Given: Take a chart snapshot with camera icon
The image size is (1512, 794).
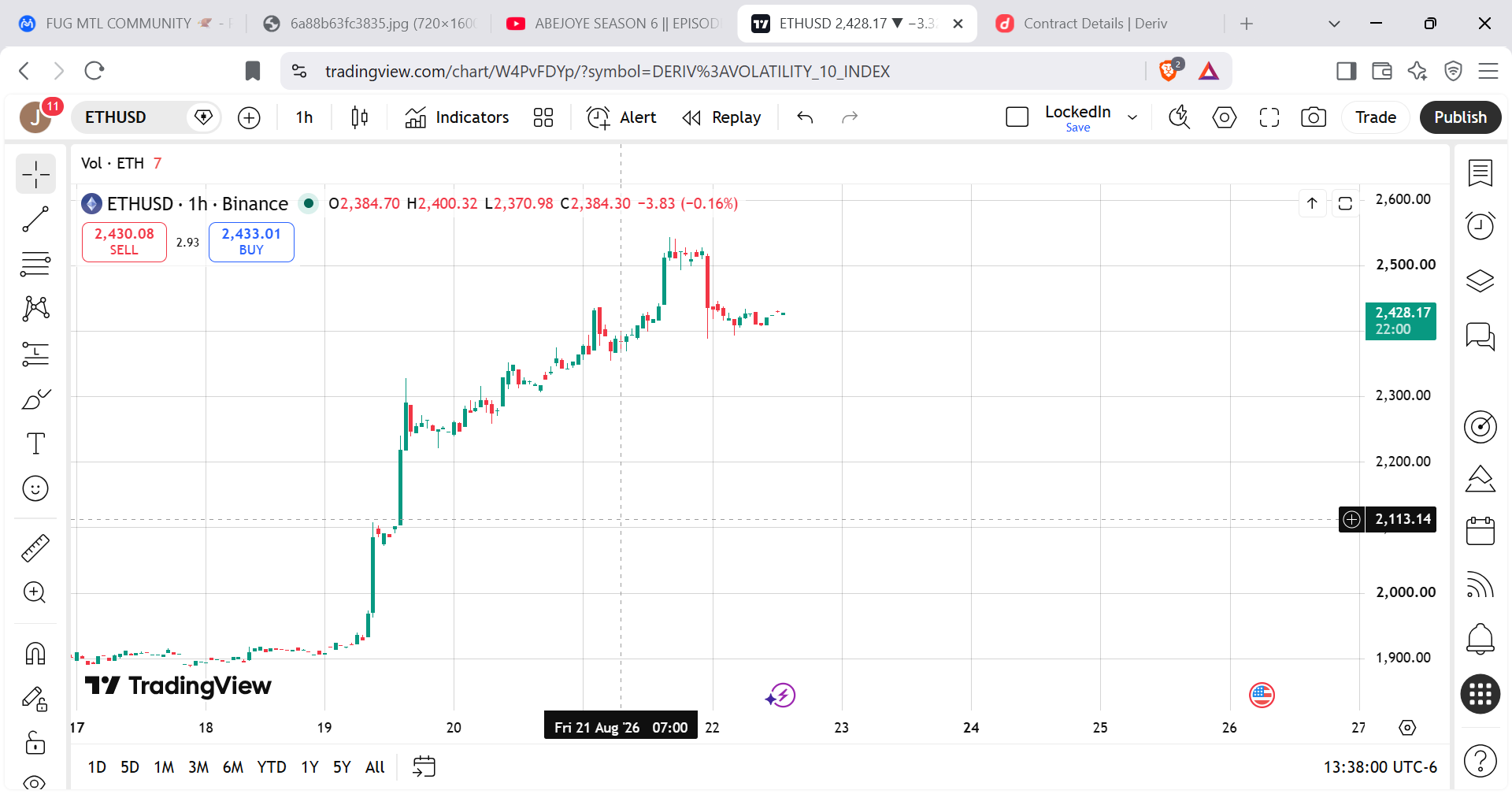Looking at the screenshot, I should point(1314,117).
